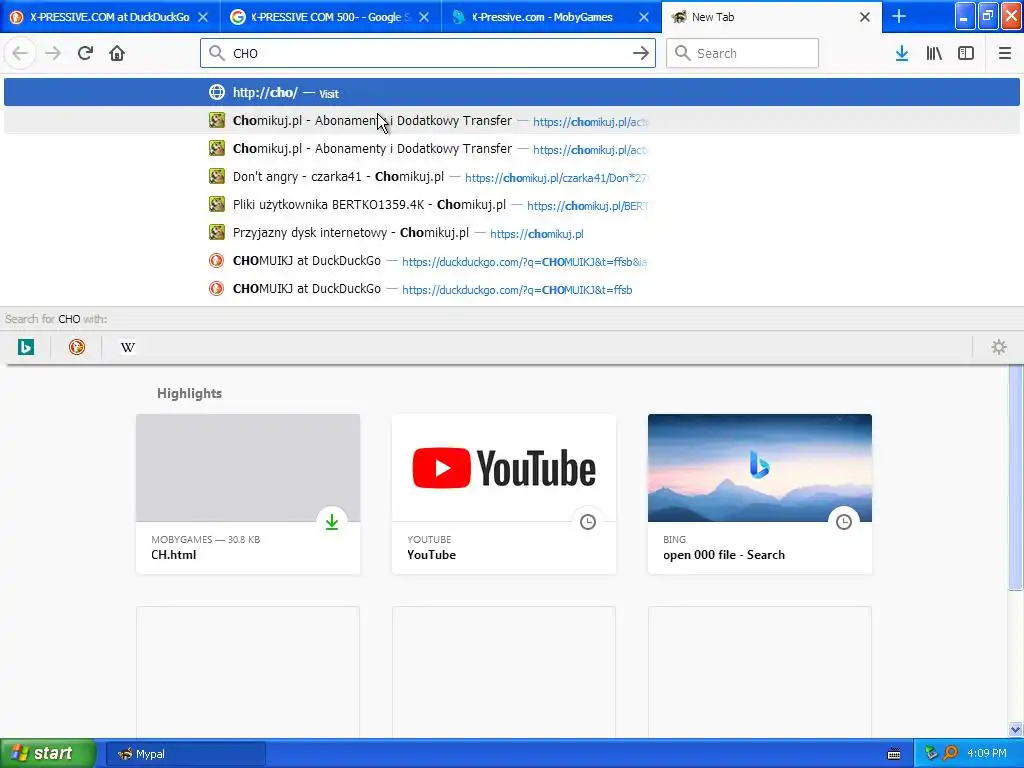This screenshot has width=1024, height=768.
Task: Open CHOMUIKJ DuckDuckGo suggestion with ffsb&ia URL
Action: click(512, 261)
